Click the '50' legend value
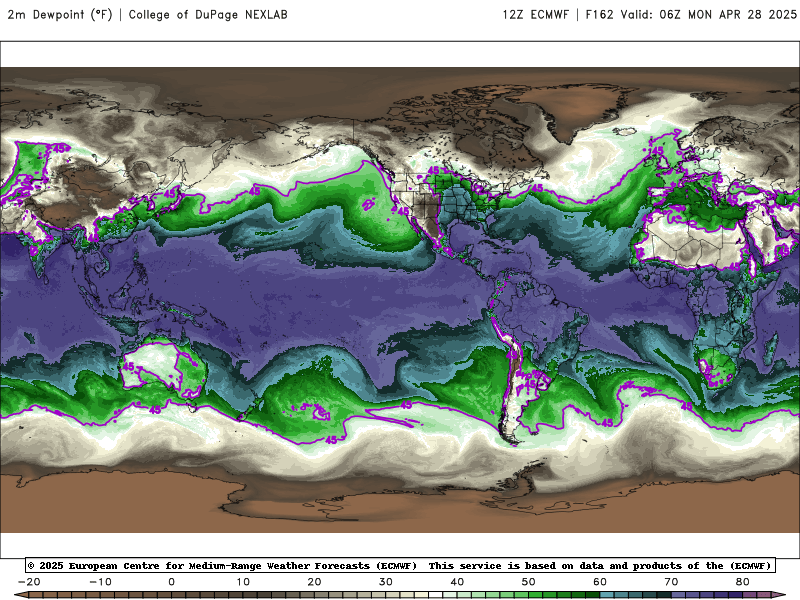800x600 pixels. coord(529,582)
